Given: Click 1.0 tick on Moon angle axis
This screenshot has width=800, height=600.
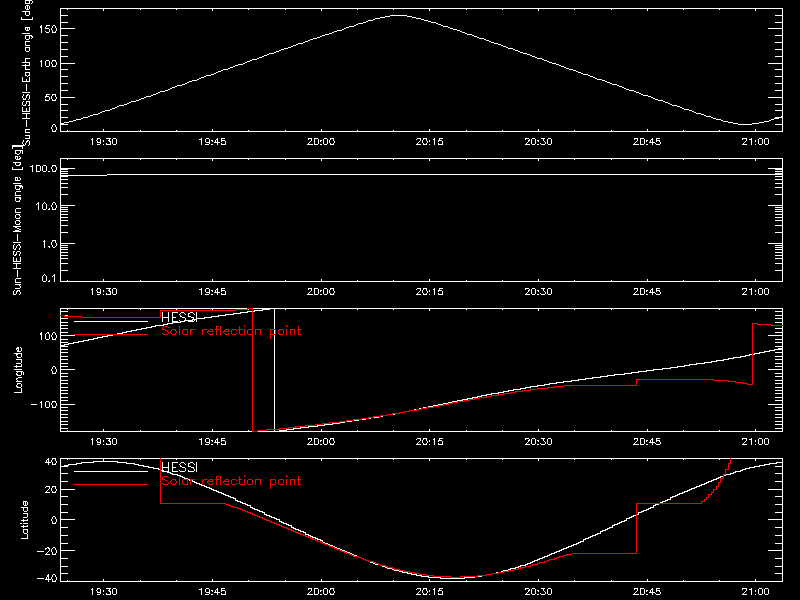Looking at the screenshot, I should tap(49, 244).
